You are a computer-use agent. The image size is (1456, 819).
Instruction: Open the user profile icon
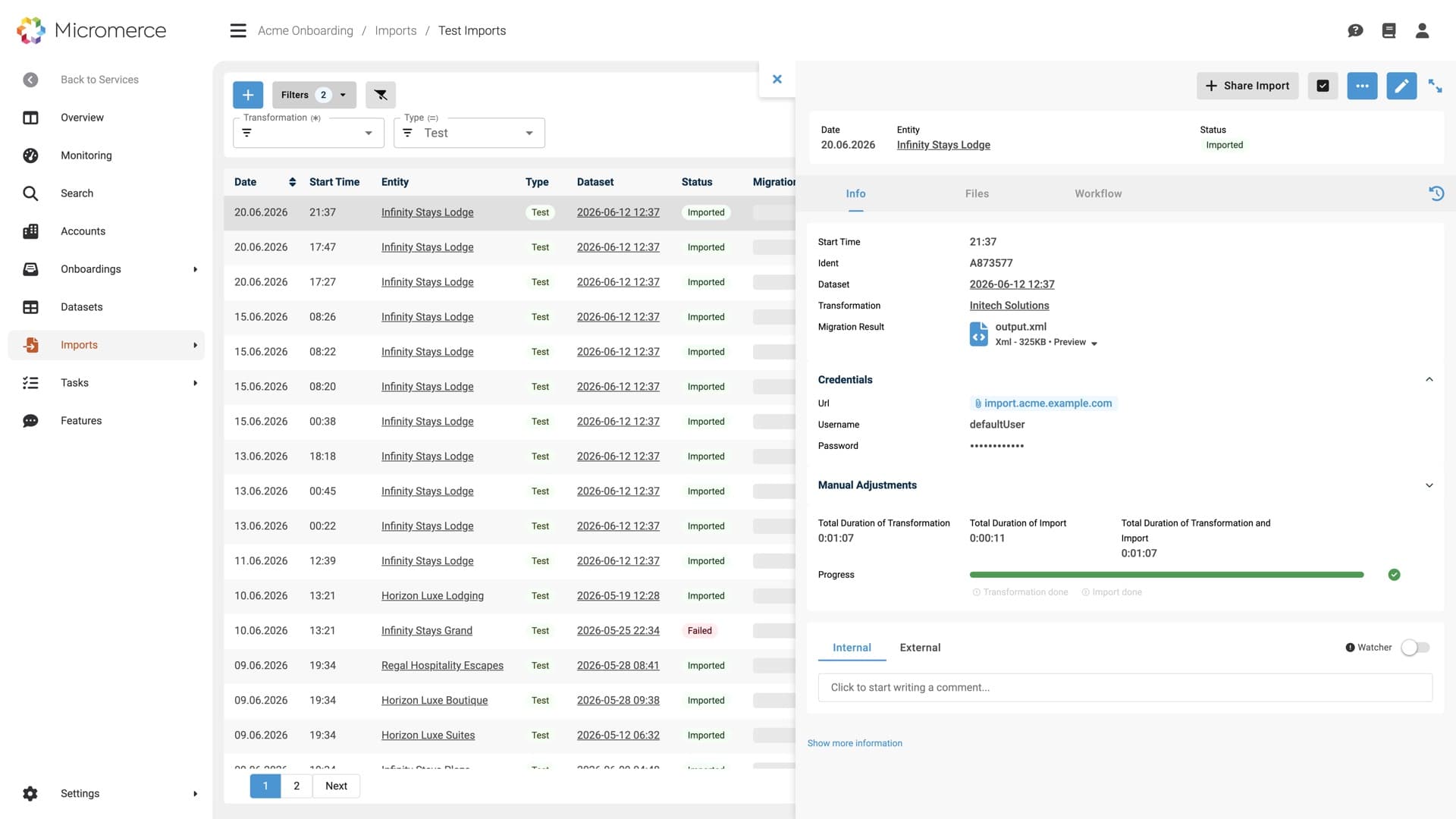pos(1422,30)
